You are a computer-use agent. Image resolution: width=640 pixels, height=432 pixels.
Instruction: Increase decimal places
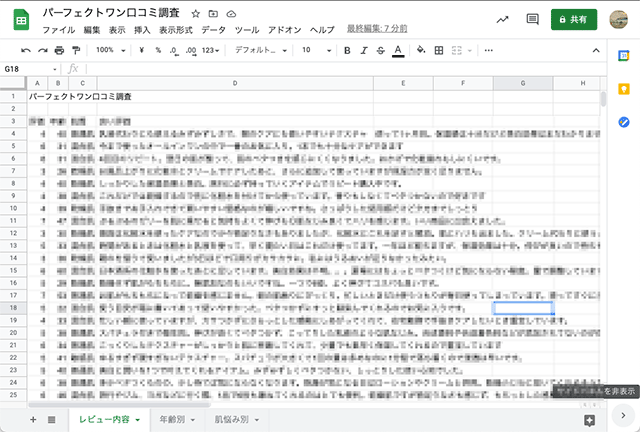click(191, 51)
